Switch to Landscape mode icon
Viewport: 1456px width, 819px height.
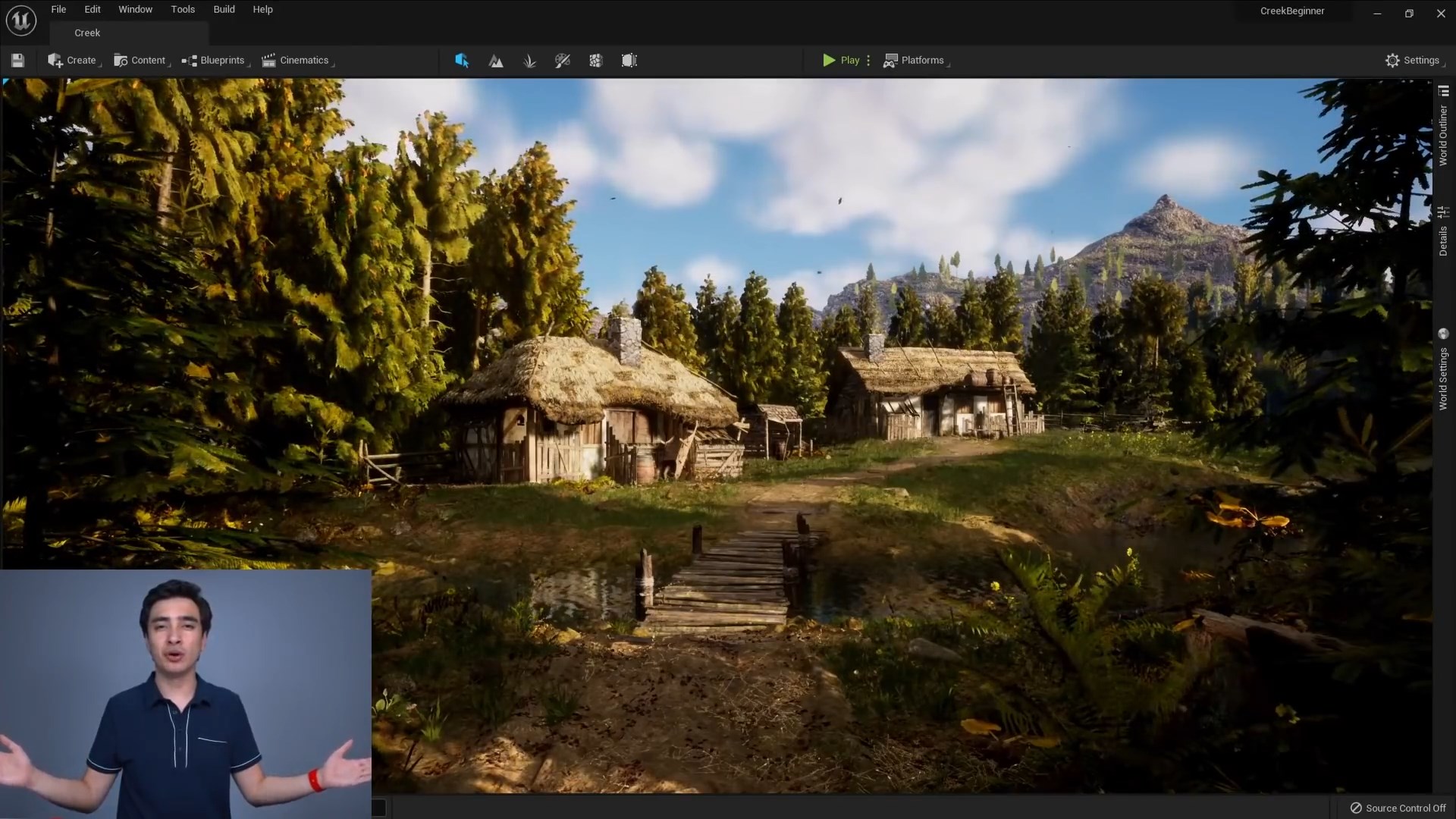[x=496, y=61]
